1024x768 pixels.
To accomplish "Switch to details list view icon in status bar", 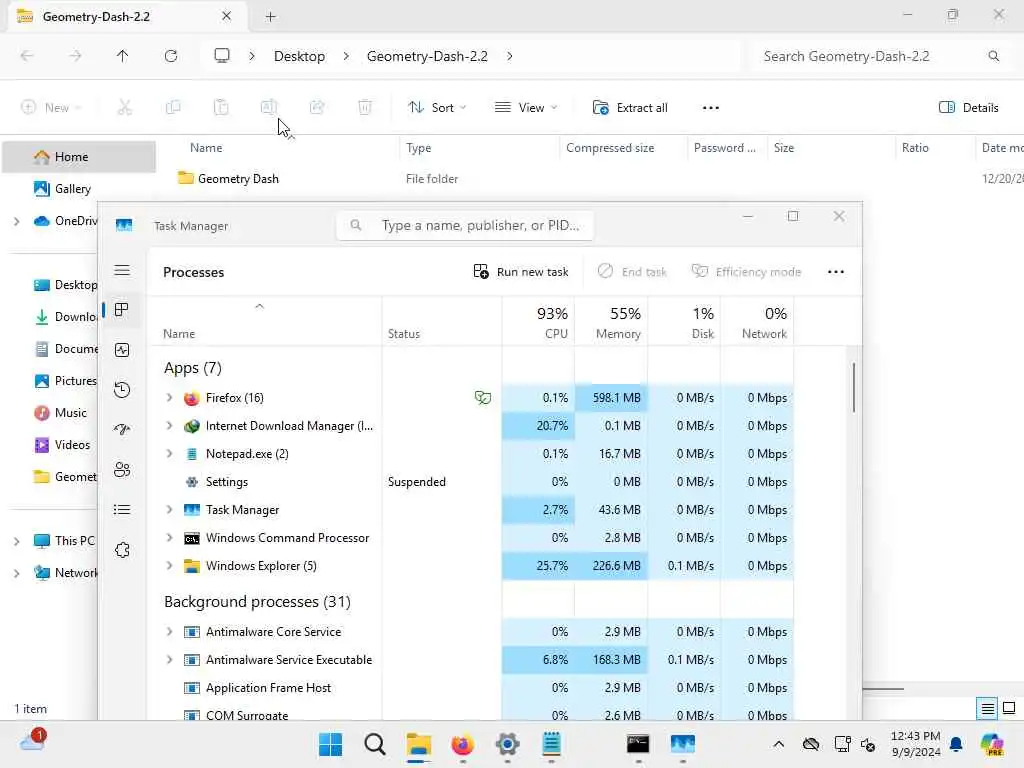I will pos(987,708).
